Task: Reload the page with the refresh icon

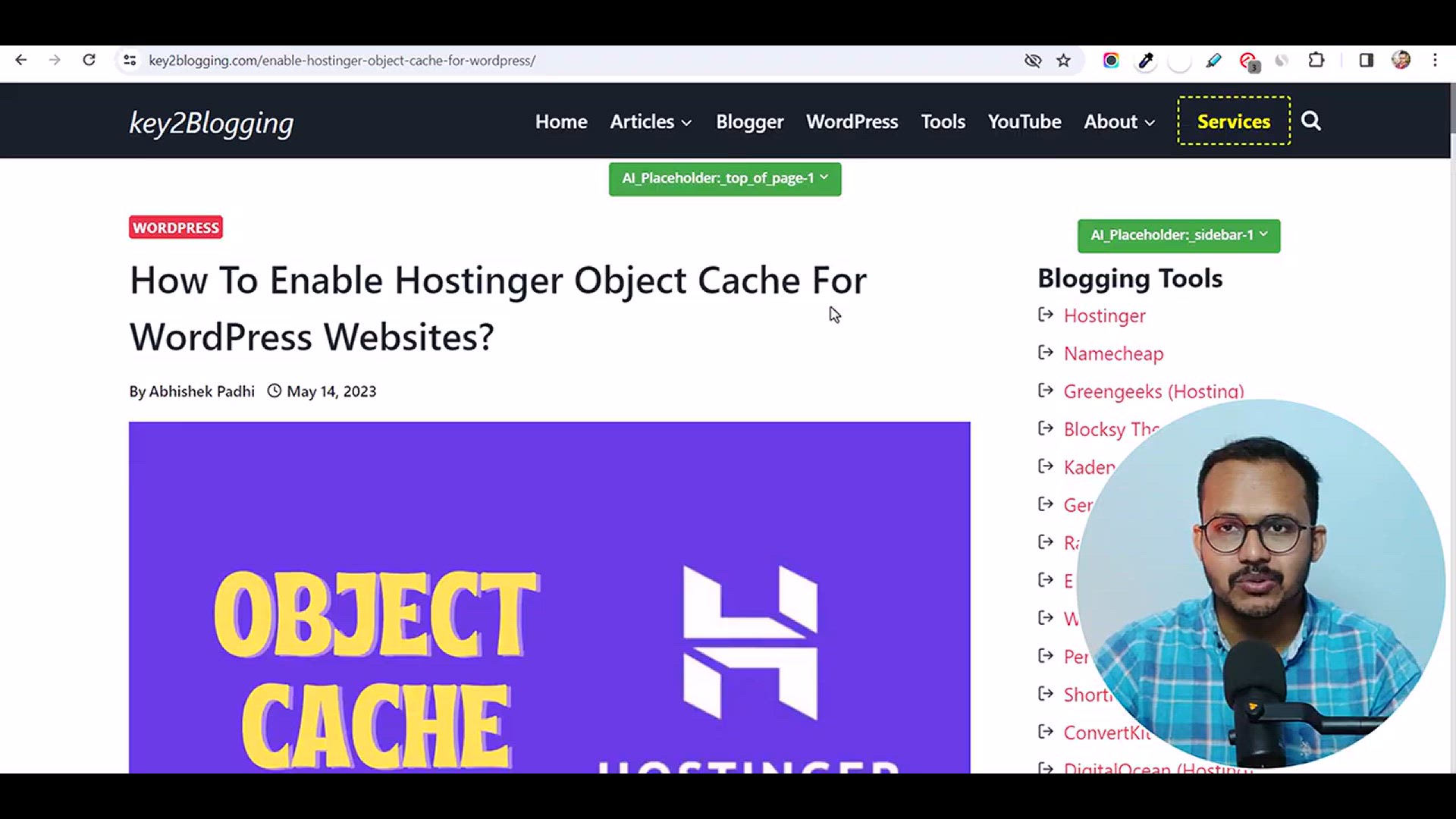Action: pos(89,60)
